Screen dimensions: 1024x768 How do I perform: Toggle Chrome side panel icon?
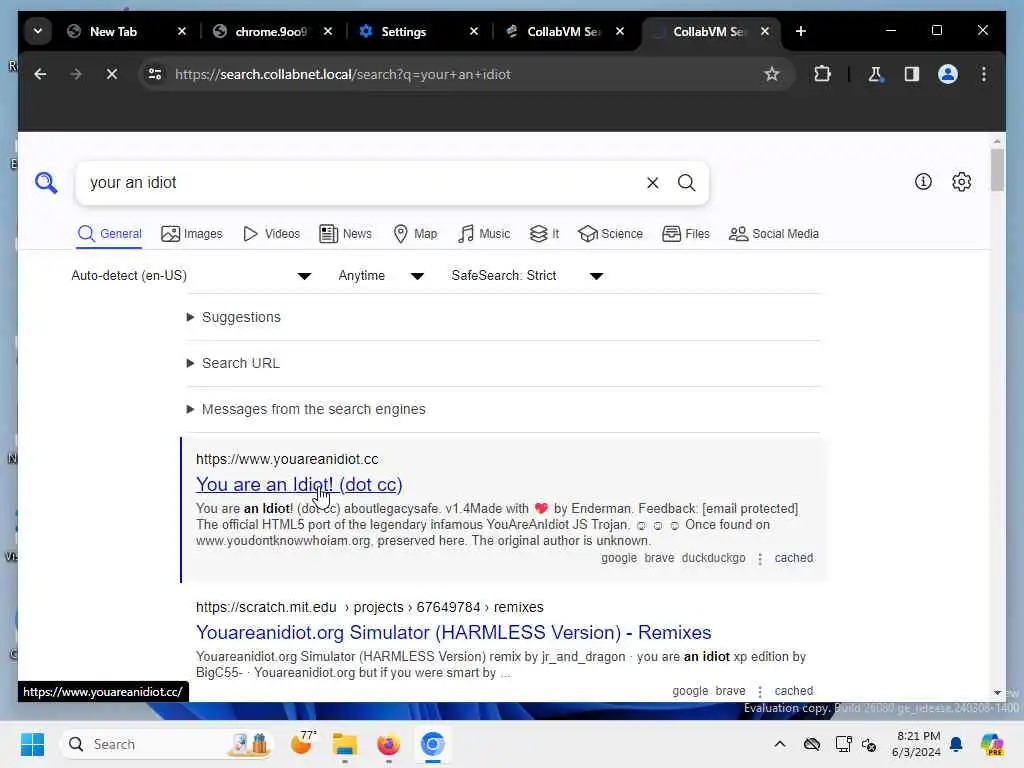click(912, 74)
